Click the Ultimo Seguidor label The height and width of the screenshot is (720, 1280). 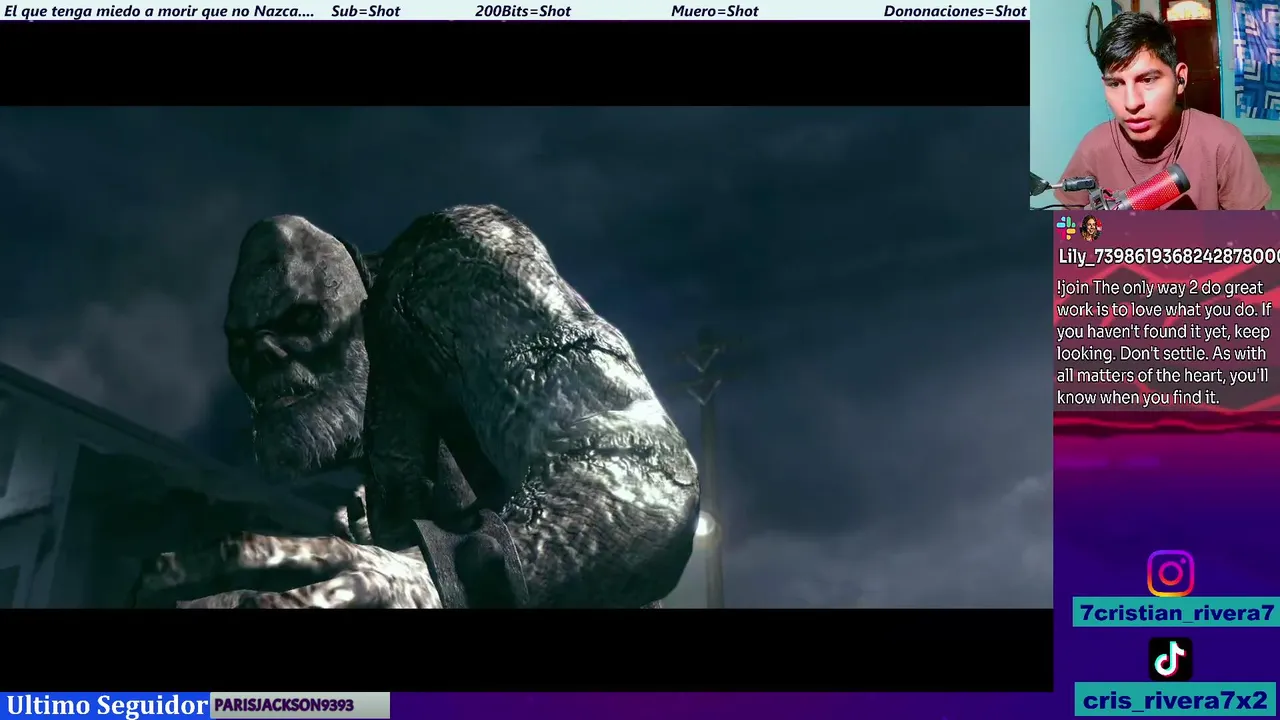(x=107, y=705)
